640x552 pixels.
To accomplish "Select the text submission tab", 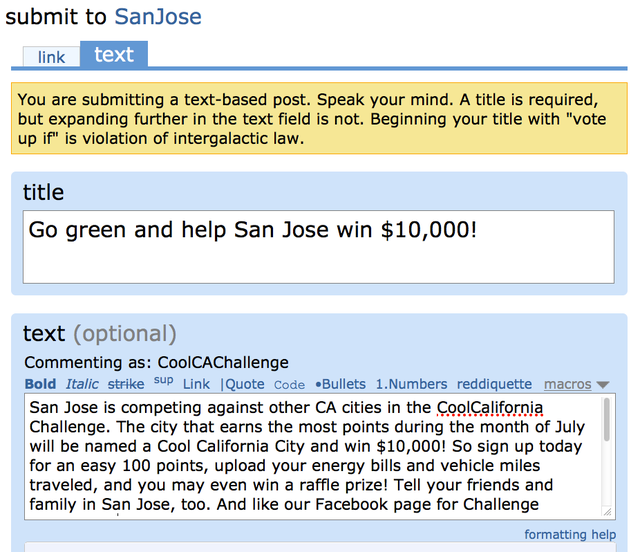I will click(x=114, y=55).
